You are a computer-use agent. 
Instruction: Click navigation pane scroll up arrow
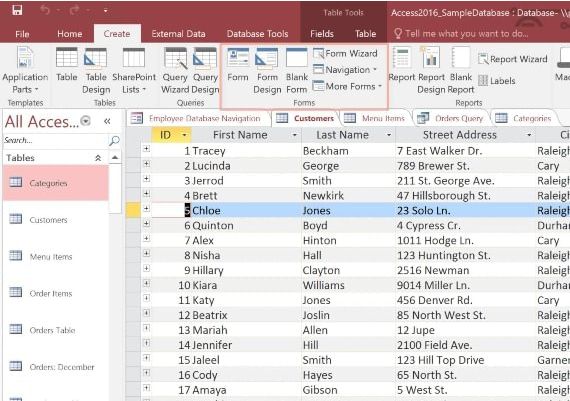(x=115, y=157)
